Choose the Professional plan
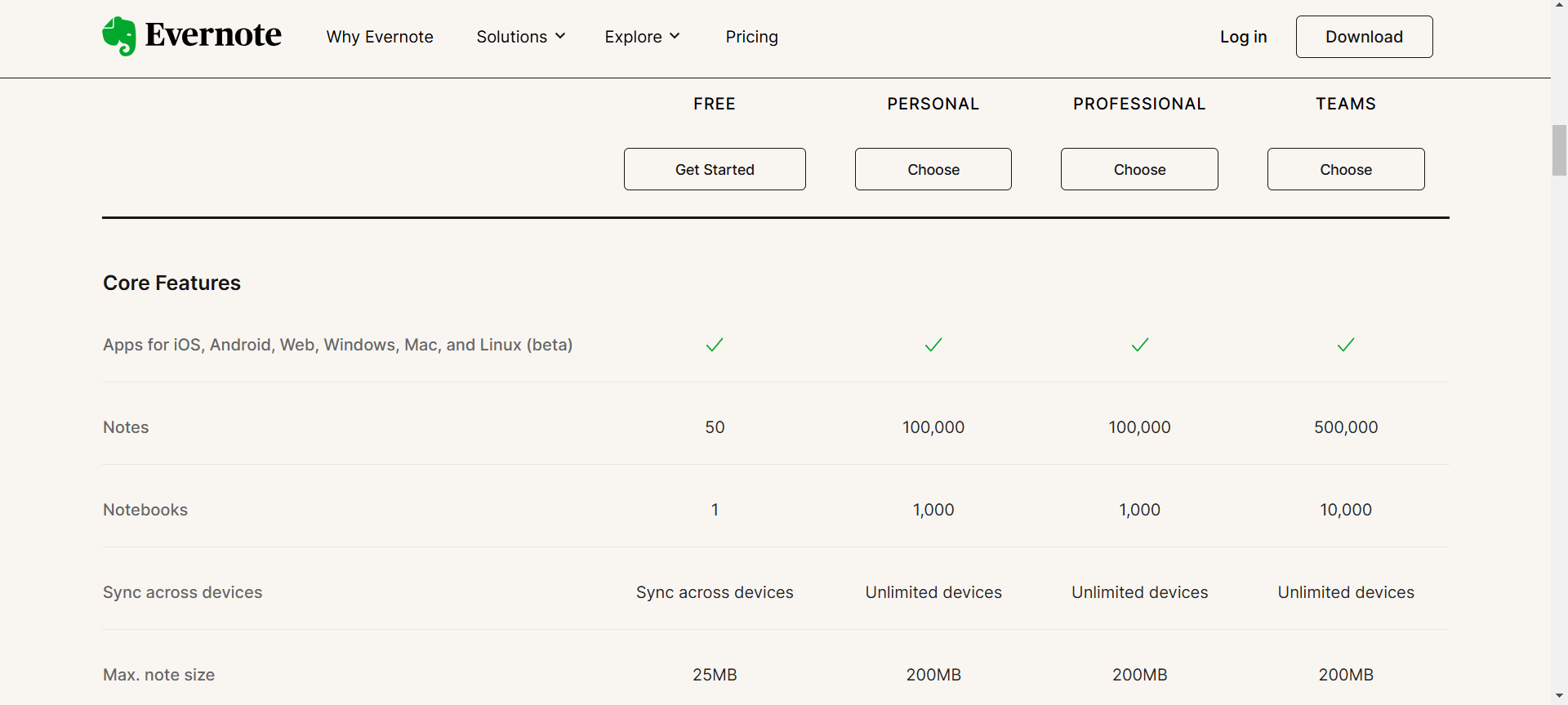This screenshot has height=705, width=1568. tap(1139, 169)
